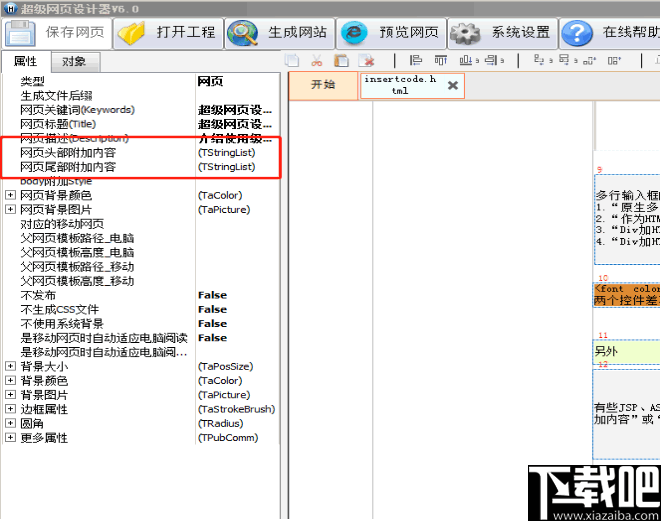Click the TStringList value of 网页头部附加内容

(227, 153)
